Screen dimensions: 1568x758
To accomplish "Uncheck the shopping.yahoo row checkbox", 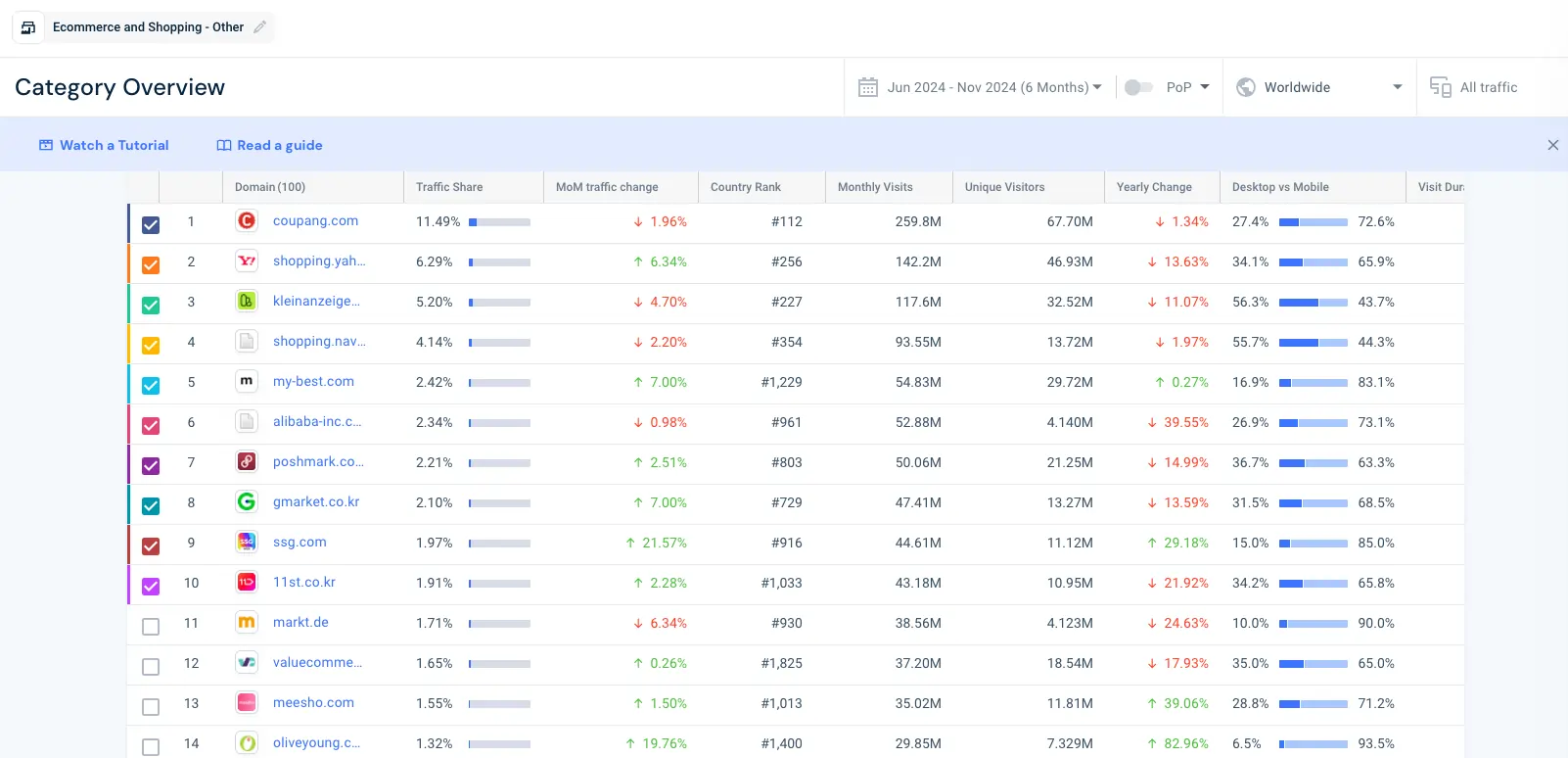I will tap(151, 265).
